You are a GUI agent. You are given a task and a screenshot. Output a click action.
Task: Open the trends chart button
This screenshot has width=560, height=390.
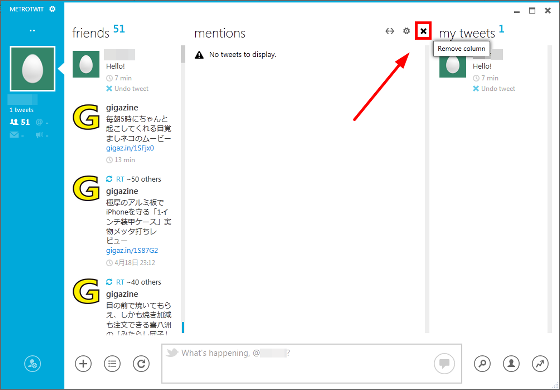coord(540,364)
